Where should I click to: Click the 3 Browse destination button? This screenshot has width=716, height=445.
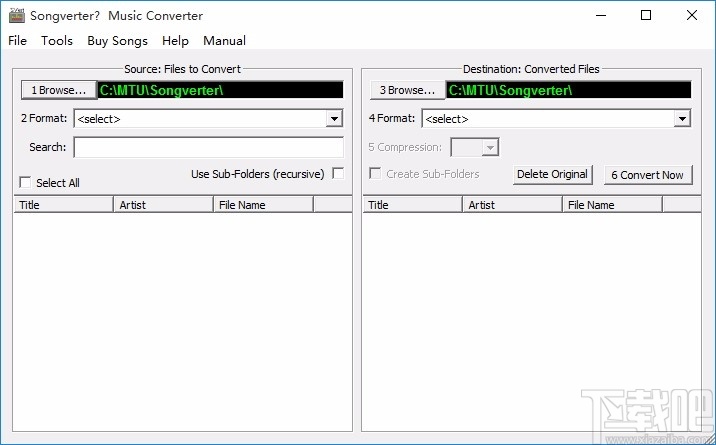click(x=407, y=90)
